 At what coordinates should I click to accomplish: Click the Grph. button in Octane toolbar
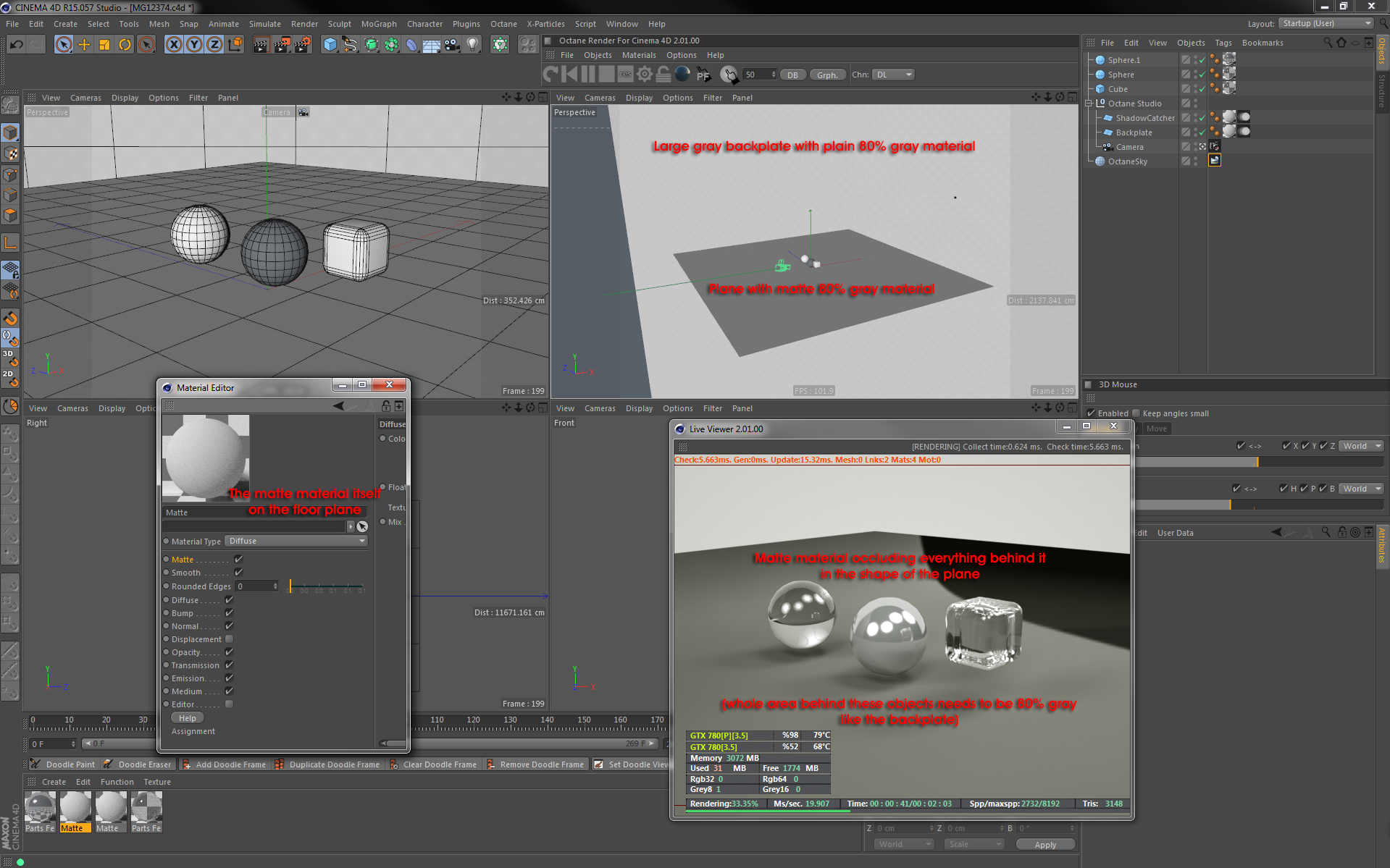click(x=827, y=75)
